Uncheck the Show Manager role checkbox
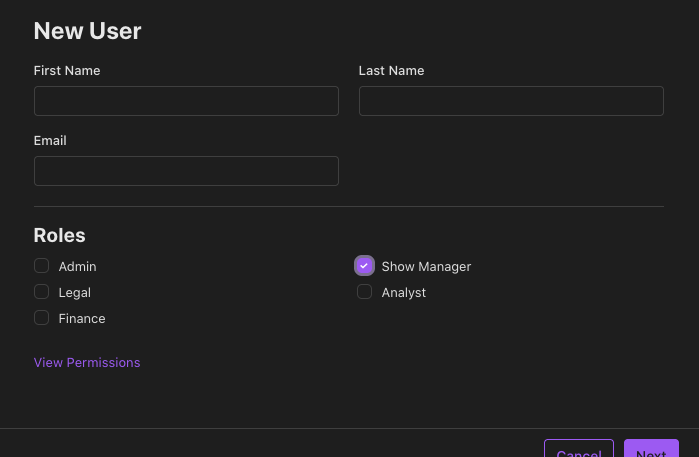This screenshot has width=699, height=457. [x=364, y=266]
